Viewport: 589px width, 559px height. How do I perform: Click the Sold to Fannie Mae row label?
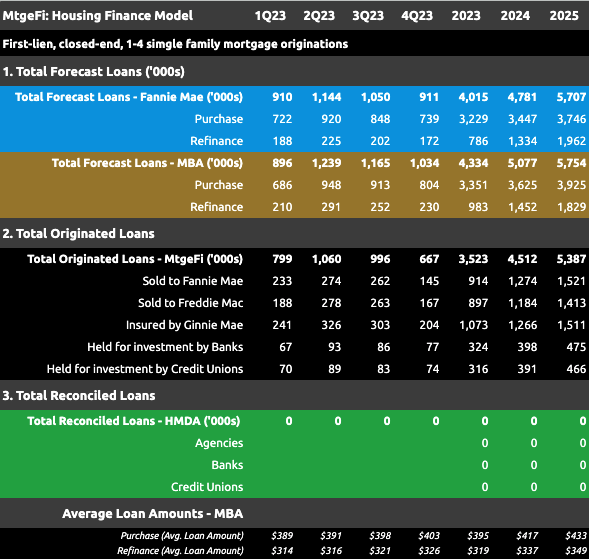tap(193, 281)
